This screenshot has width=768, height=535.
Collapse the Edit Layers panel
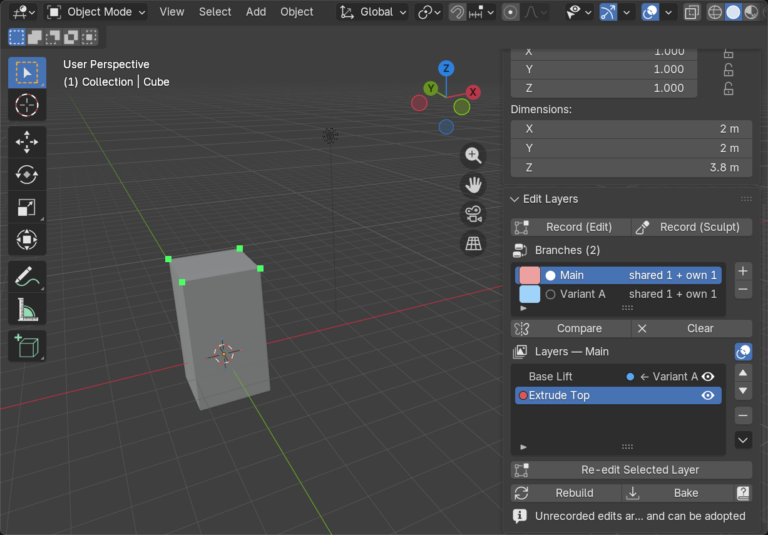click(514, 199)
